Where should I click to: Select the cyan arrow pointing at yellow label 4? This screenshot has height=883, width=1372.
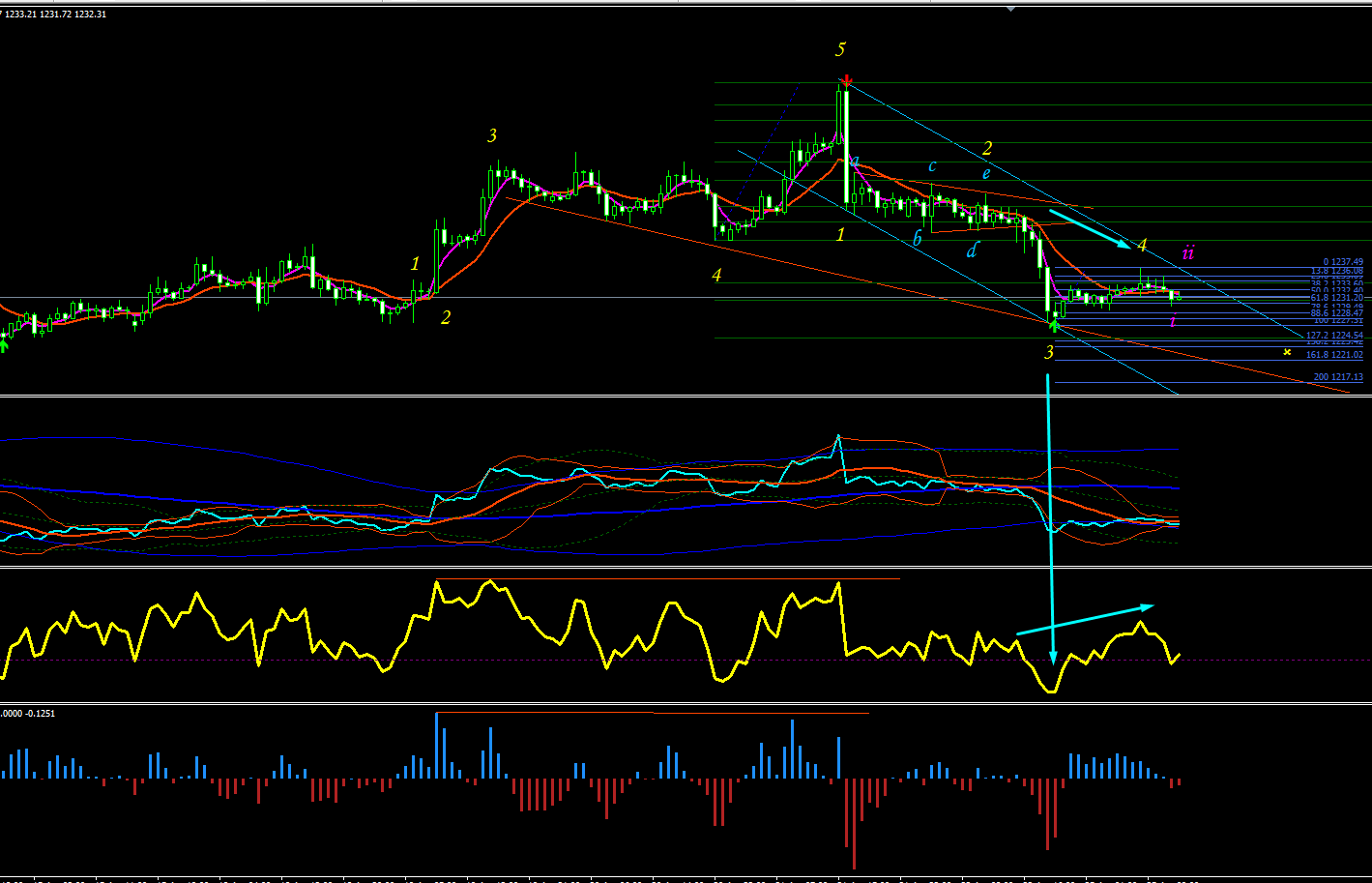1089,229
